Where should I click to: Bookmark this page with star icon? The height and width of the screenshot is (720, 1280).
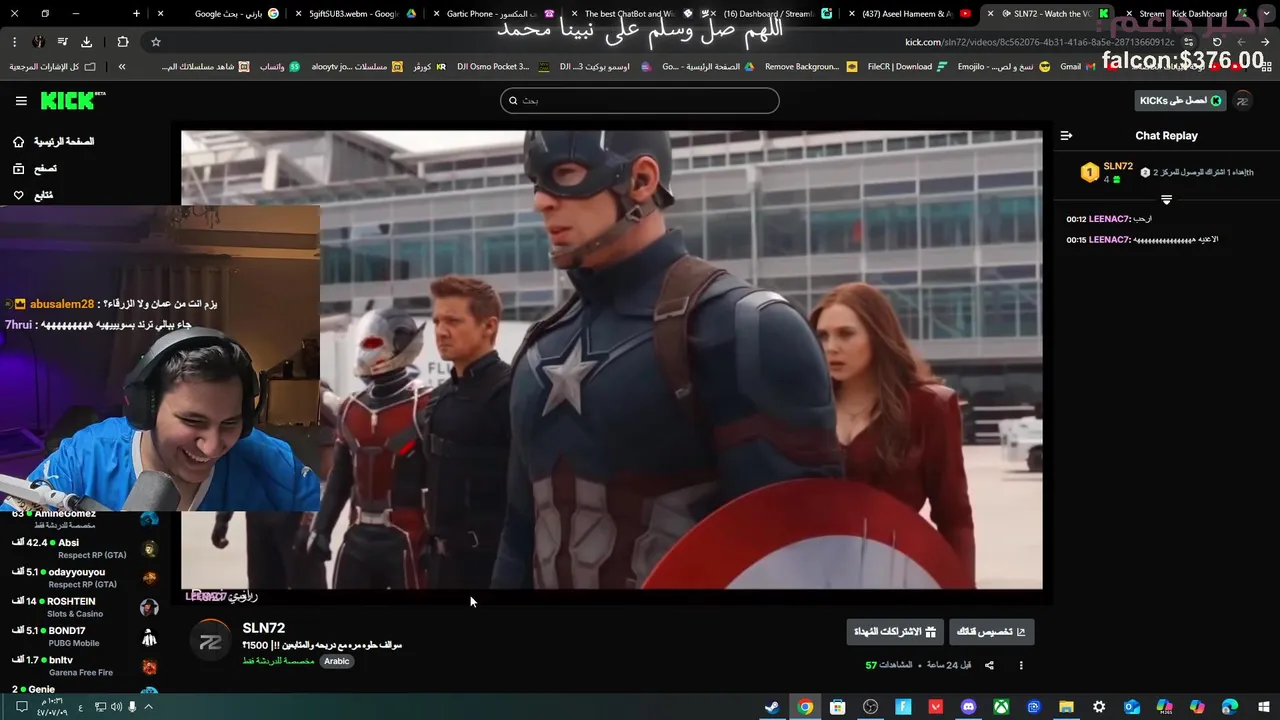point(156,42)
